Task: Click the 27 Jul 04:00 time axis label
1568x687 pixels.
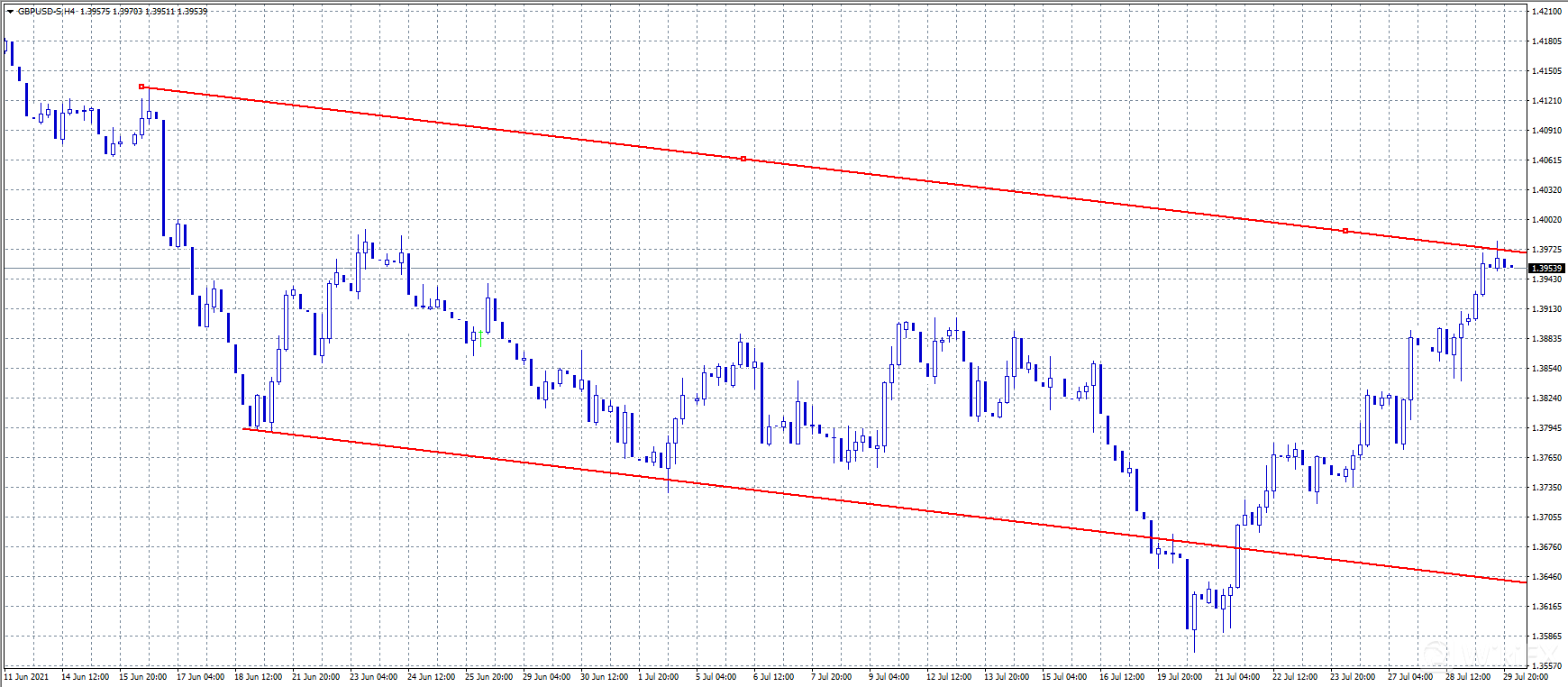Action: [1411, 677]
